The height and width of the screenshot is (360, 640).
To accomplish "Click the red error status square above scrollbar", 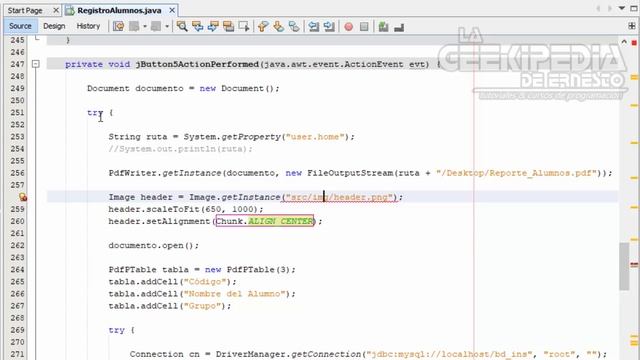I will (x=634, y=42).
